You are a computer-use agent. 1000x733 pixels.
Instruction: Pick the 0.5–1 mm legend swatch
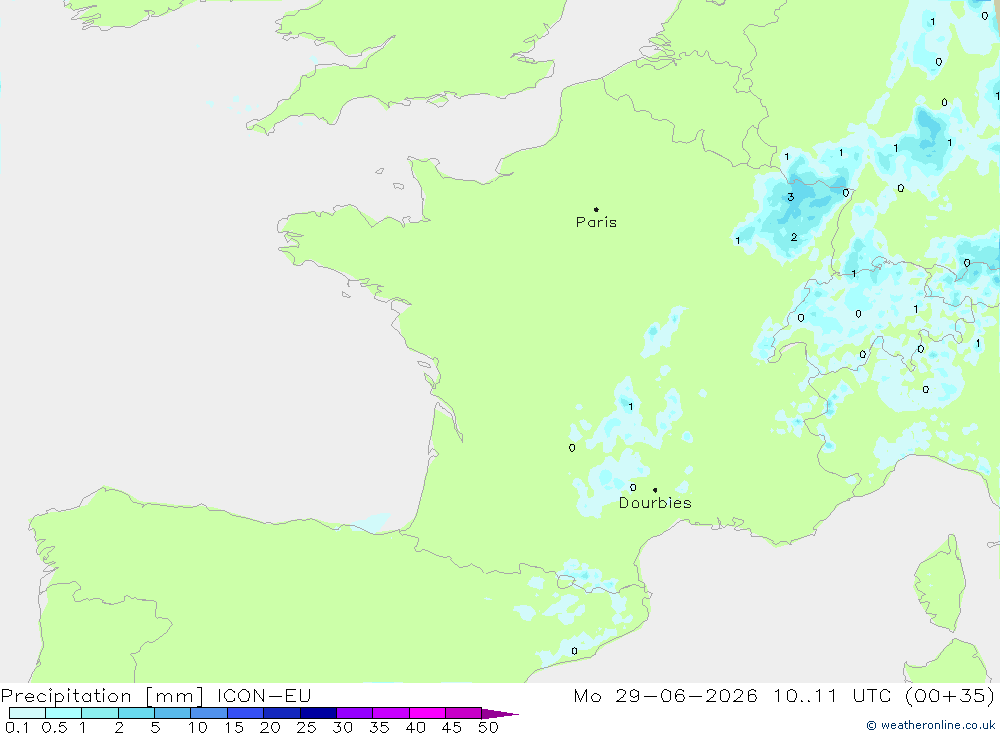tap(64, 713)
